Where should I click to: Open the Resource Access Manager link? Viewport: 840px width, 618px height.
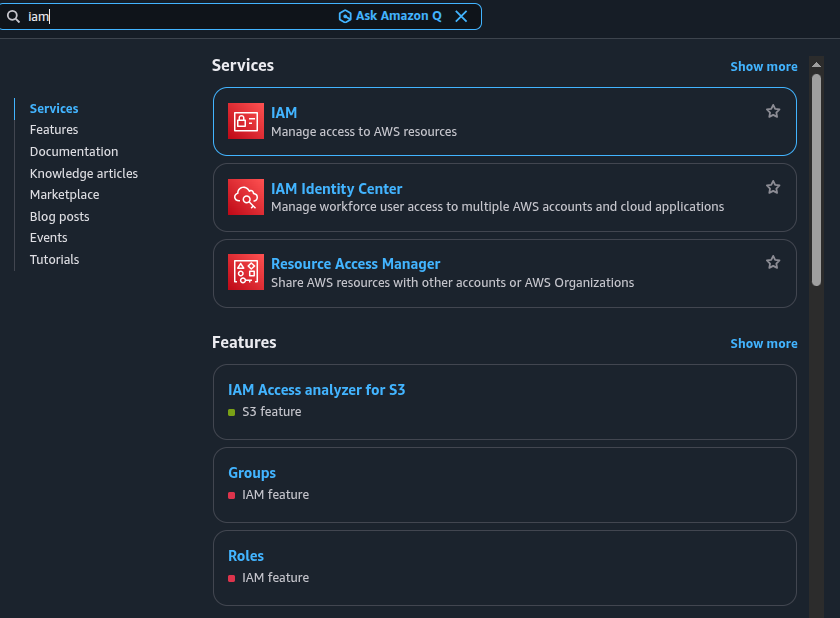coord(356,264)
